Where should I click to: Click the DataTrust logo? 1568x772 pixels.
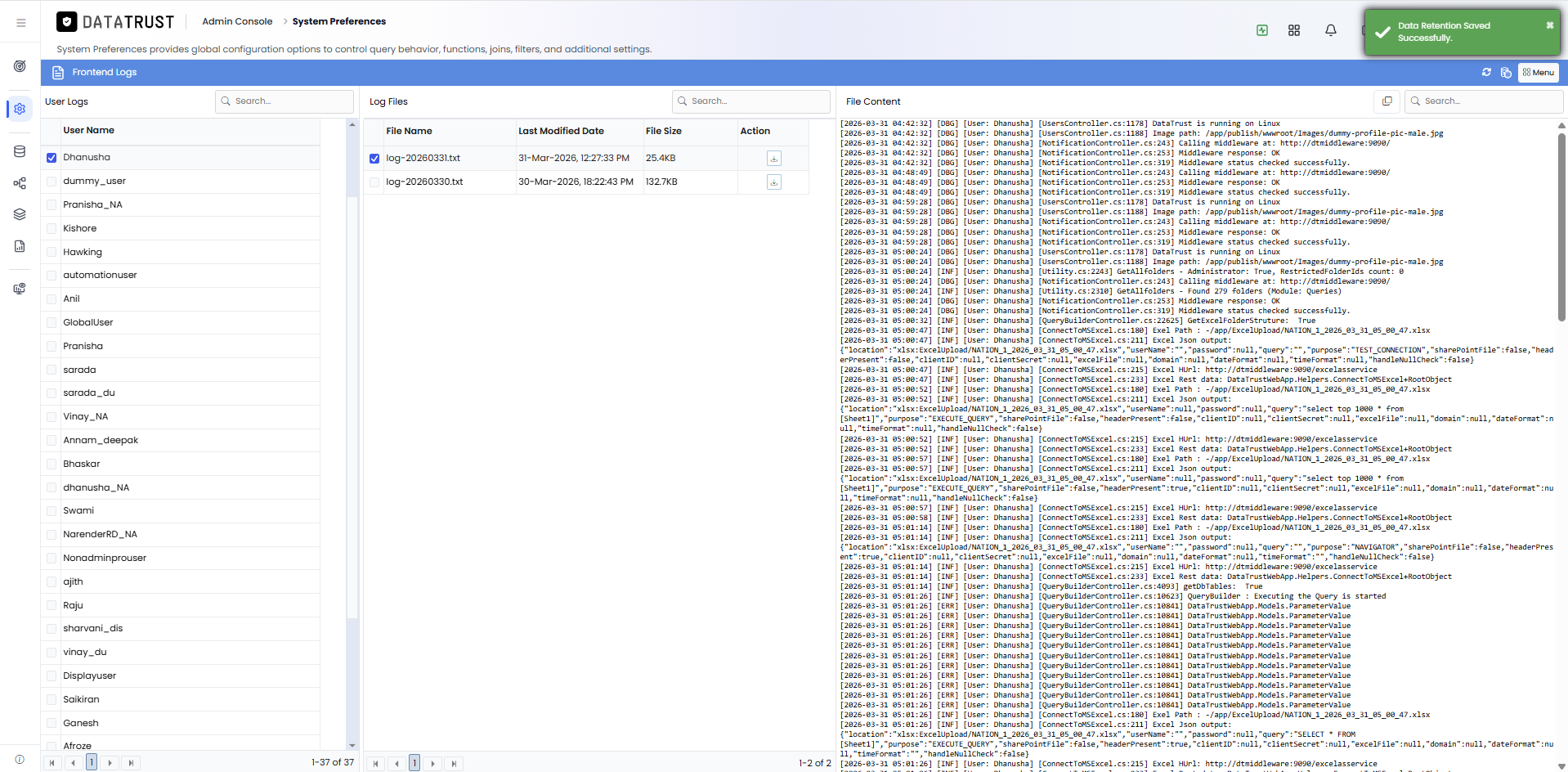(x=115, y=22)
